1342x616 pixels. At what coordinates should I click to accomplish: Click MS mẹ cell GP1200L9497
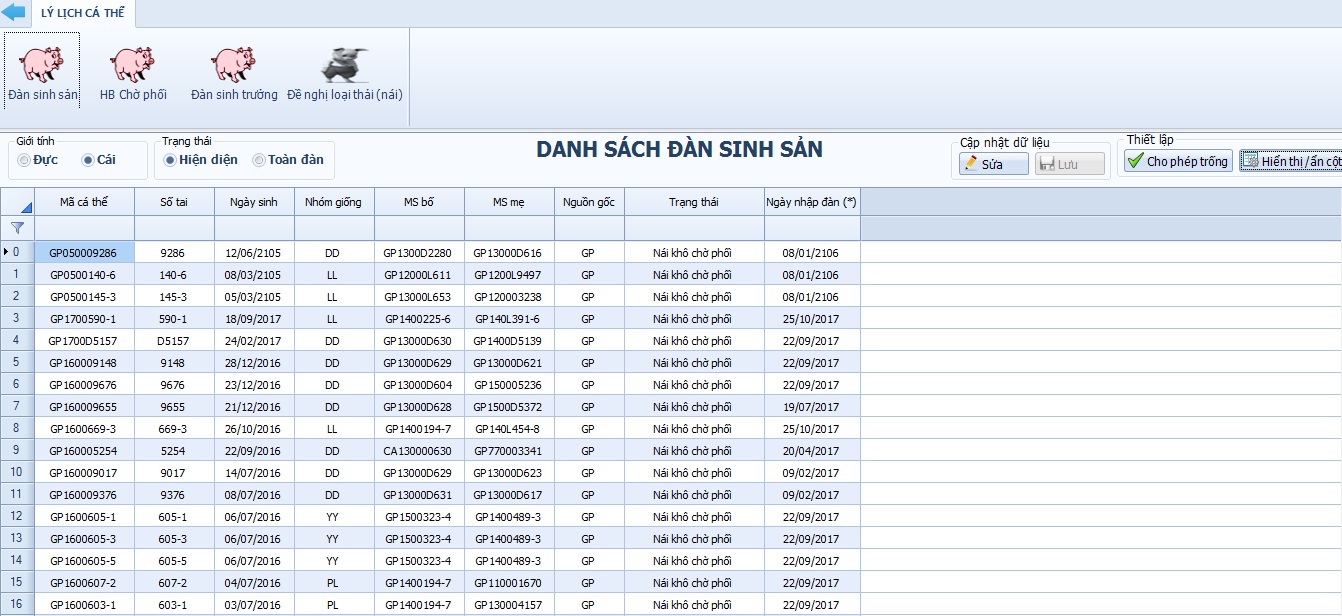coord(509,275)
